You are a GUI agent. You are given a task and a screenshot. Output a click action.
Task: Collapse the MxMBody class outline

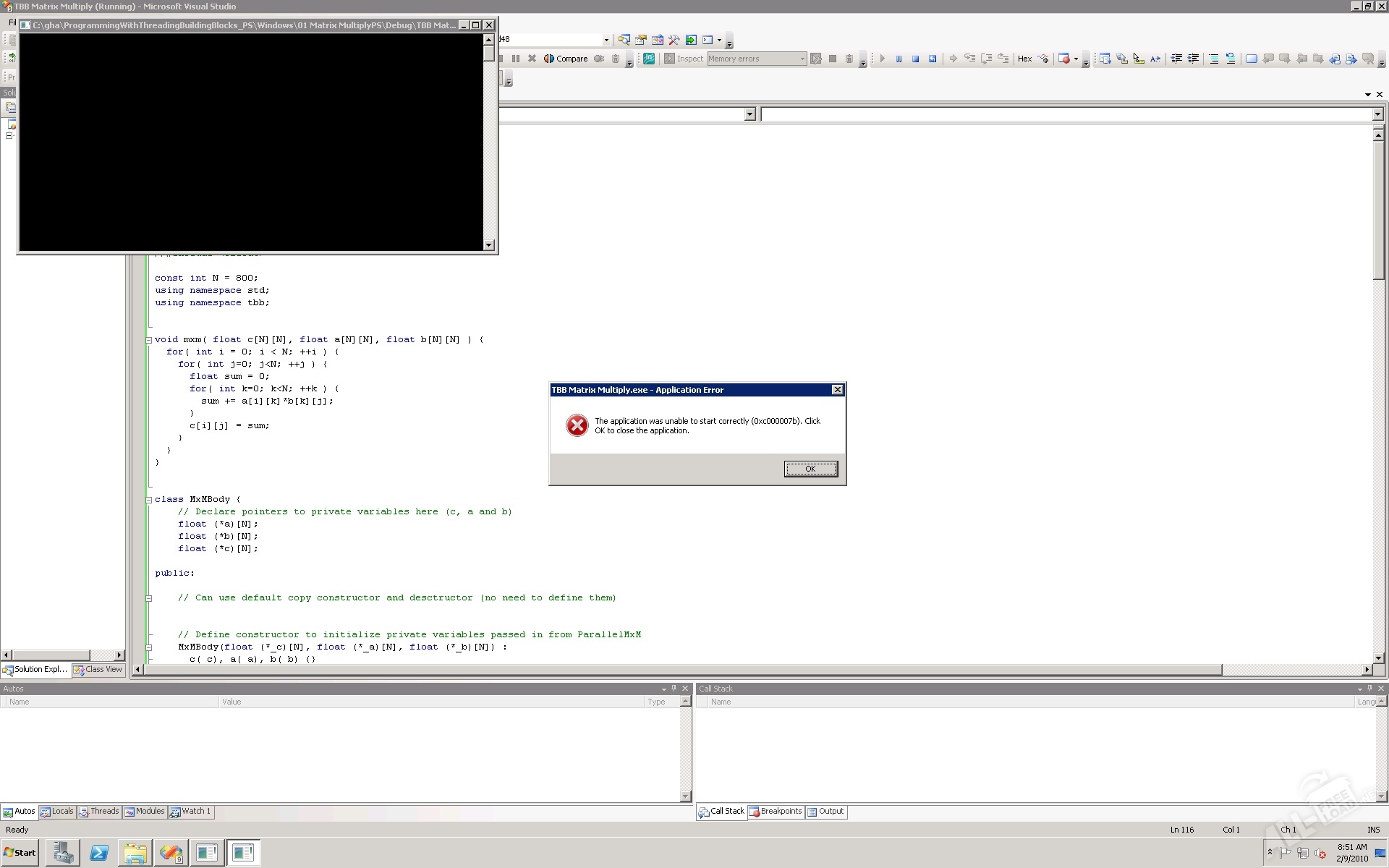[149, 500]
